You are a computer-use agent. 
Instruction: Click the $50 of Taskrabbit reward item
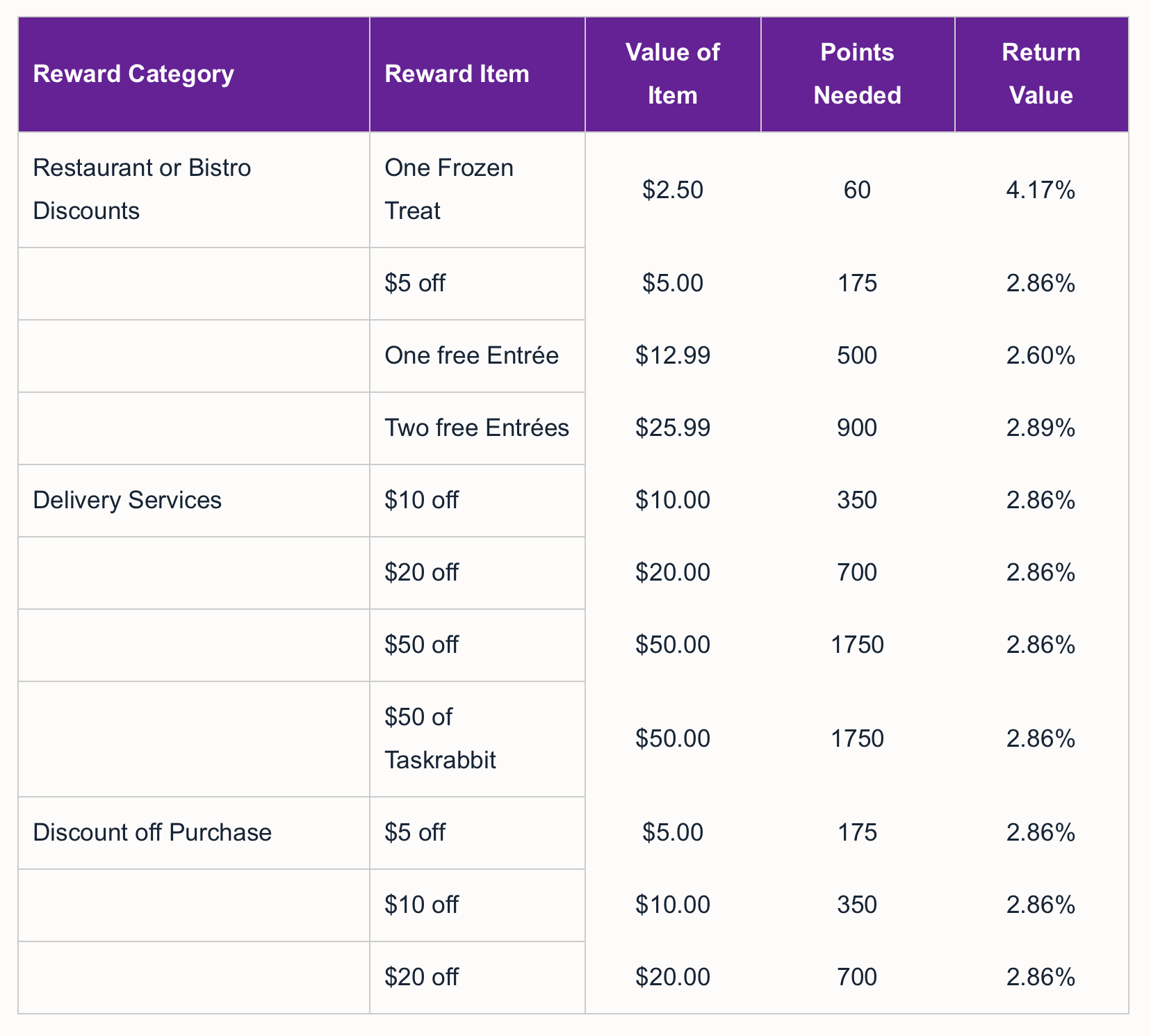[x=440, y=738]
